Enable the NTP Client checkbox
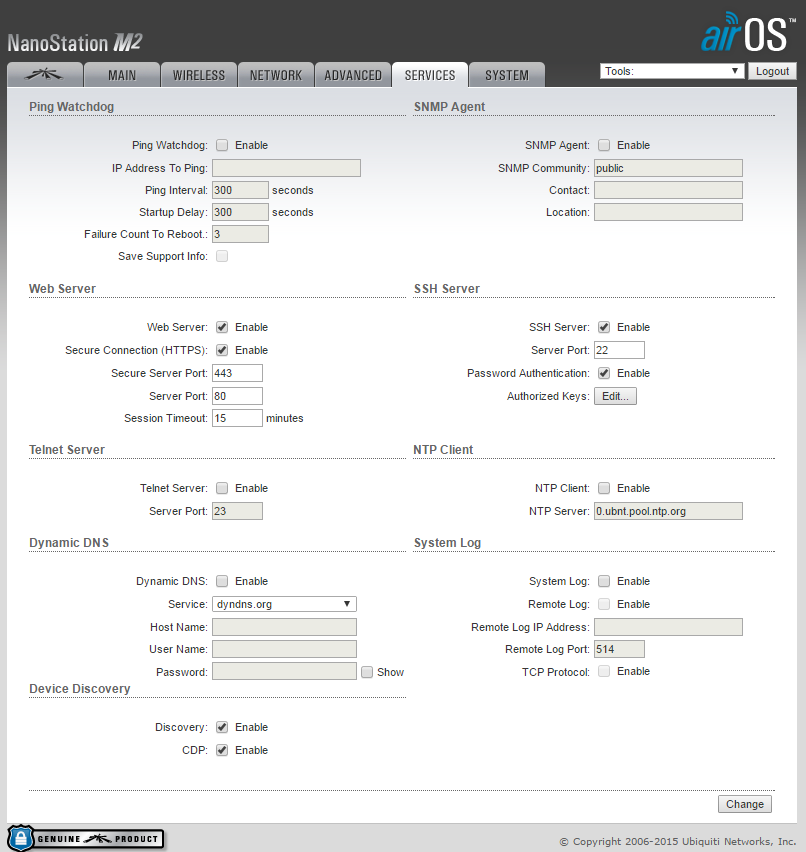Viewport: 806px width, 852px height. point(604,488)
